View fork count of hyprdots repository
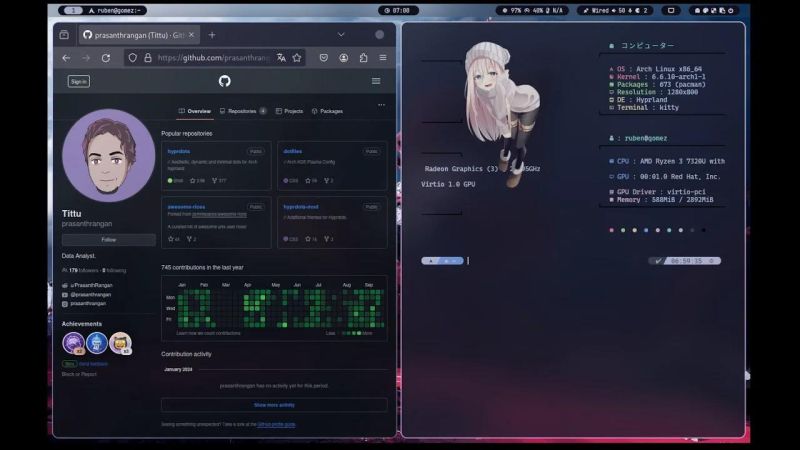Image resolution: width=800 pixels, height=450 pixels. click(219, 181)
